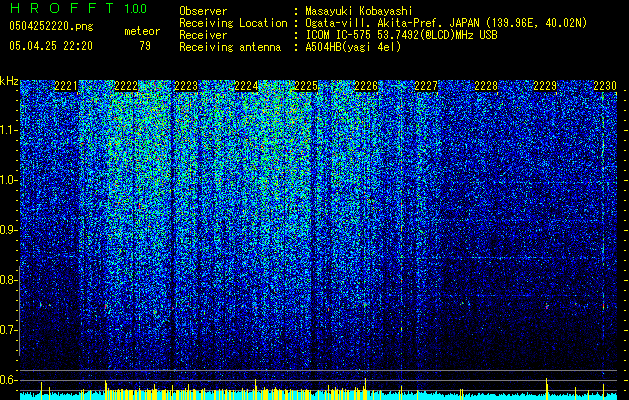Viewport: 629px width, 400px height.
Task: Click the 2222 time marker
Action: coord(126,86)
